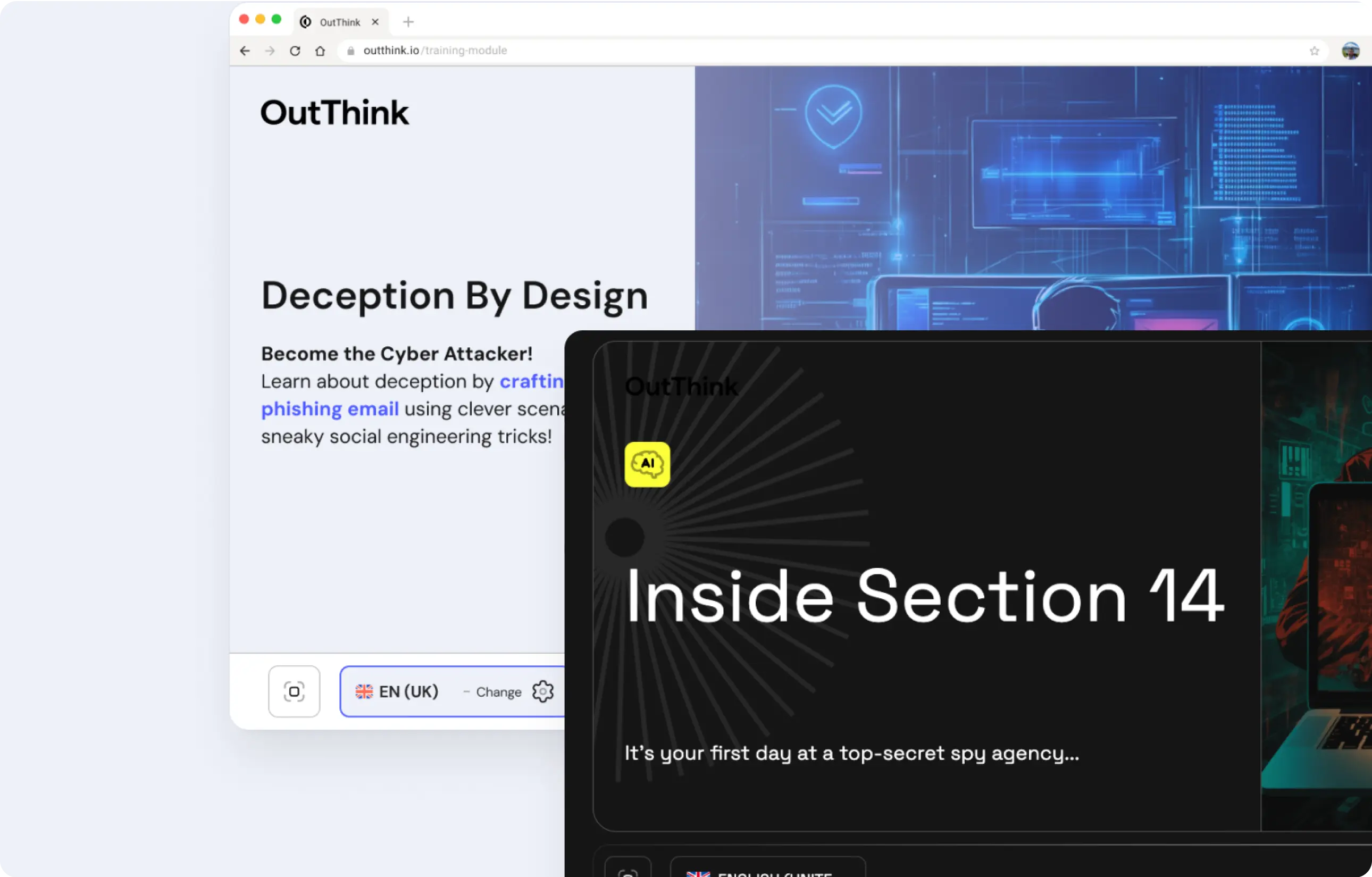Screen dimensions: 1372x877
Task: Click the macOS green maximize window button
Action: pos(277,19)
